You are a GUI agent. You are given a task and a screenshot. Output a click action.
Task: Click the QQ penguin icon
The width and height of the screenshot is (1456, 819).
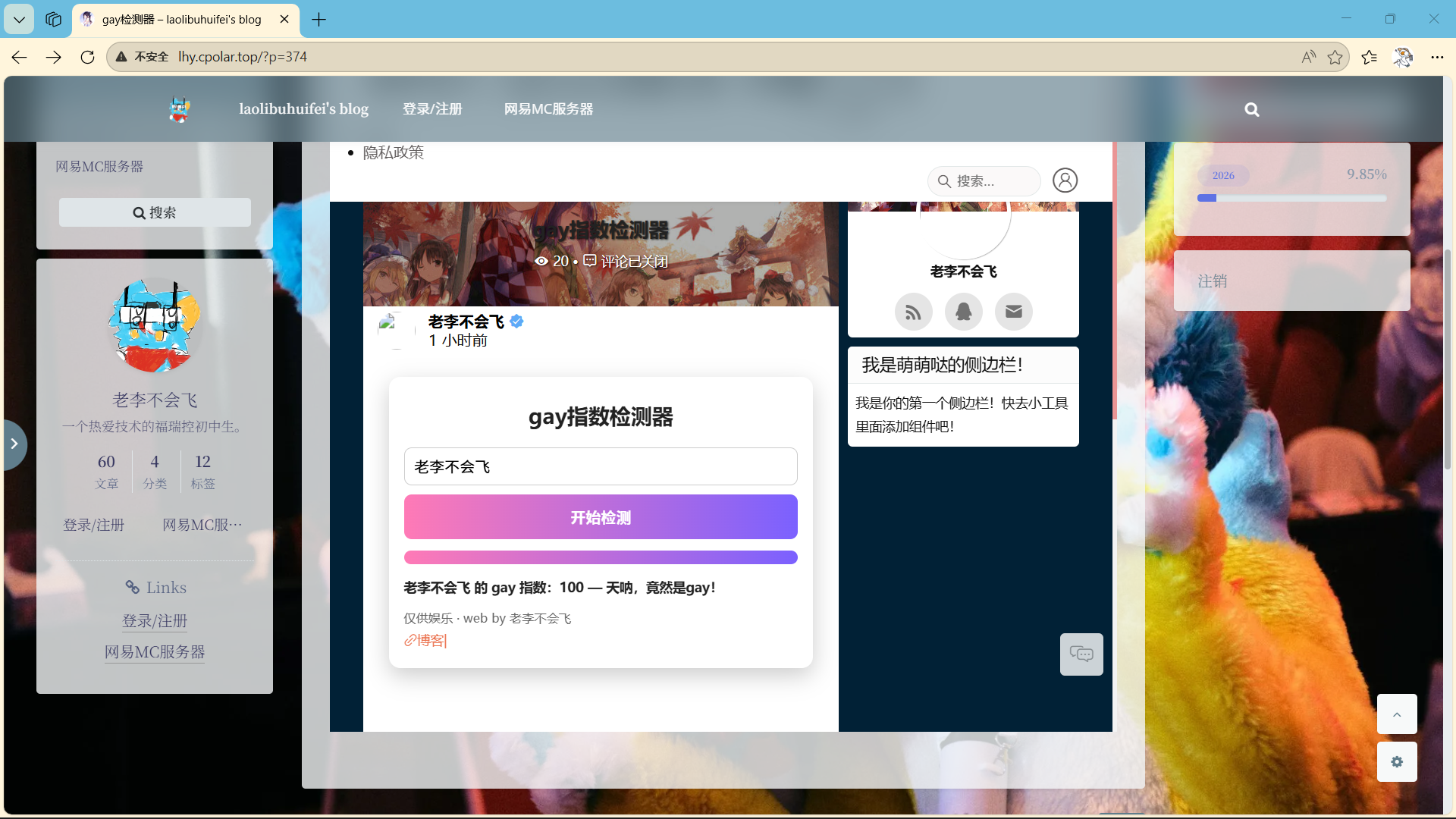(963, 312)
